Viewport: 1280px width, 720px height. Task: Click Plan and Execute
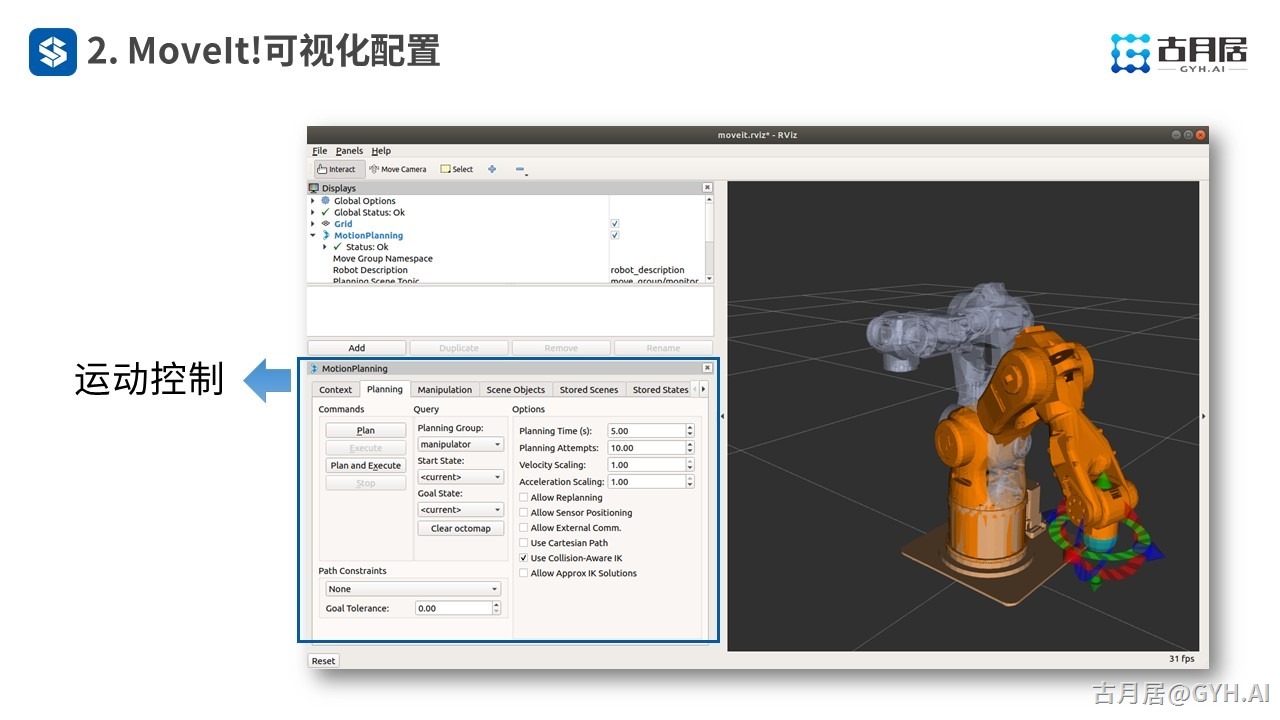[x=366, y=465]
